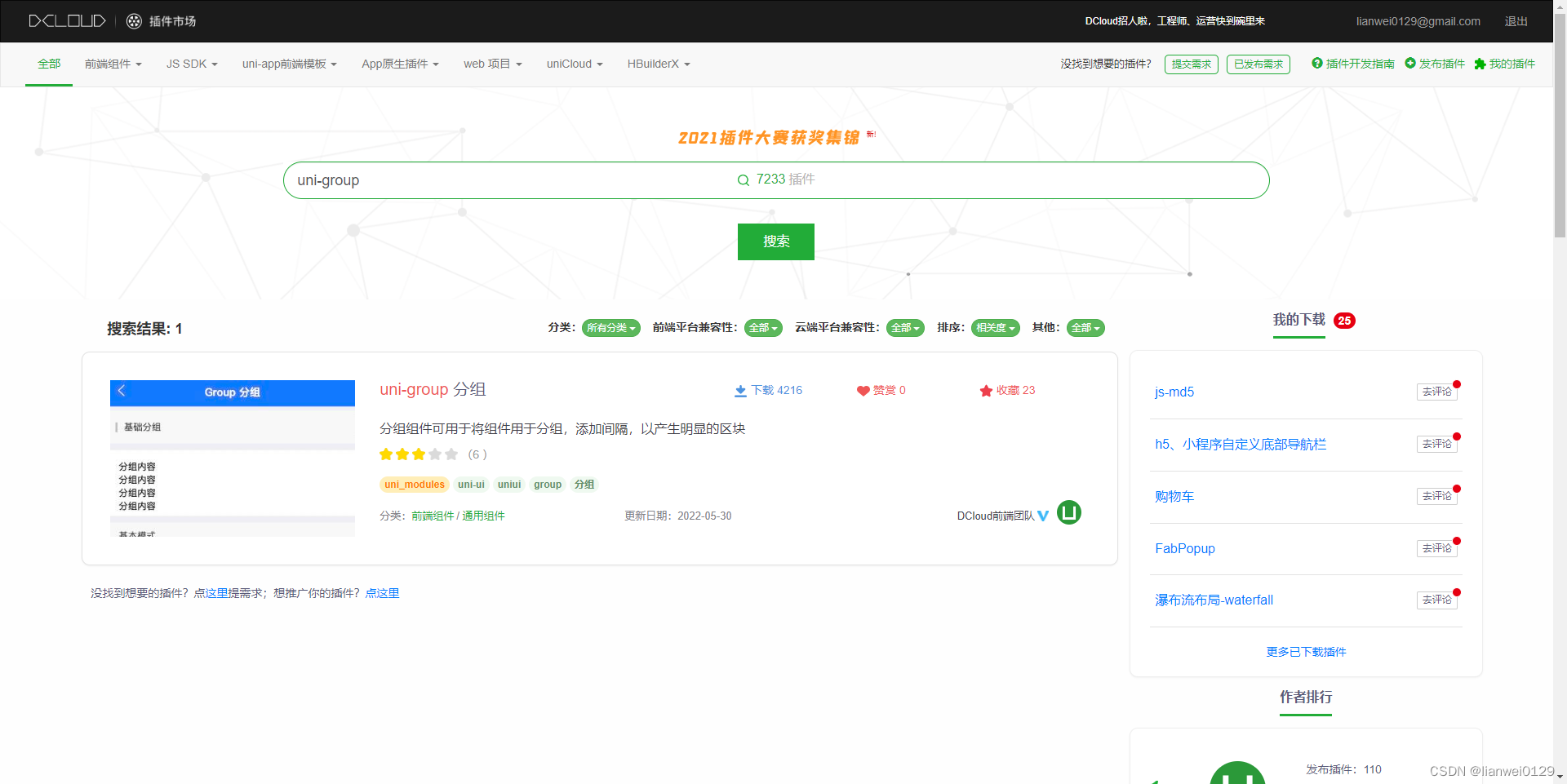Switch to 我的下载 tab

click(x=1299, y=320)
